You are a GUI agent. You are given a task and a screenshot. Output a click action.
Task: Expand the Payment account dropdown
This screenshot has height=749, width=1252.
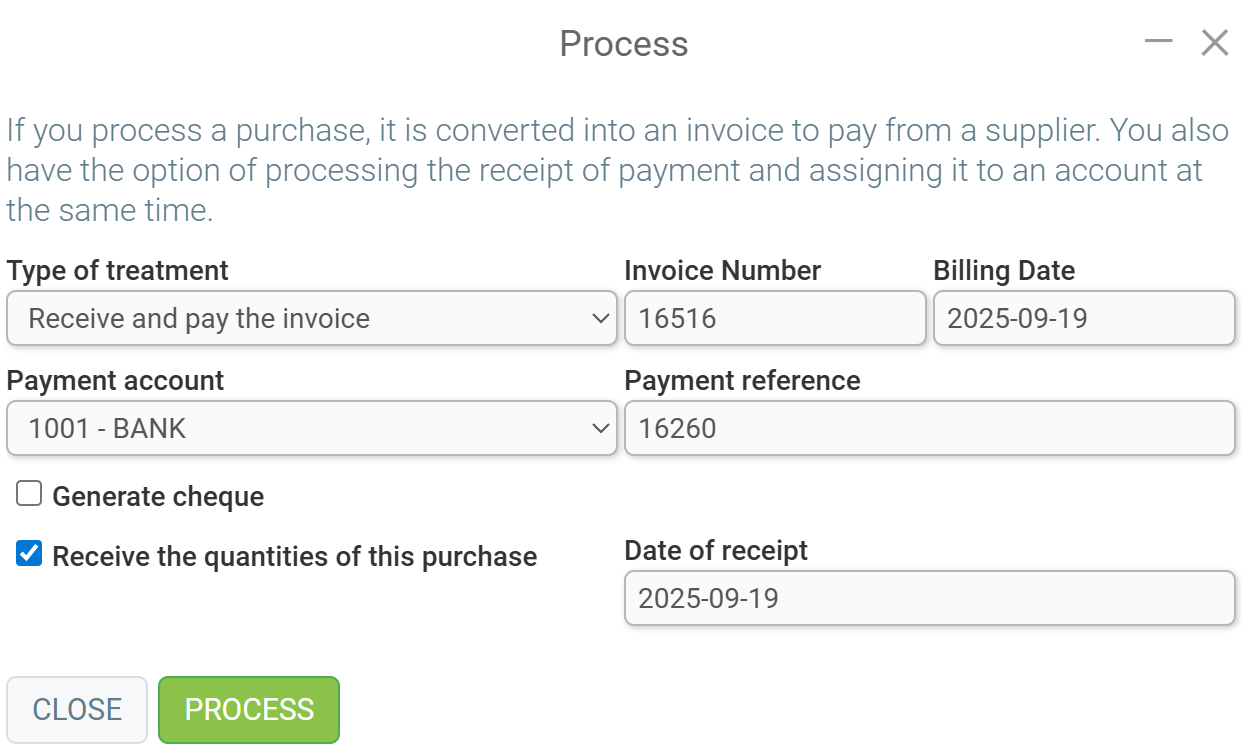pos(311,428)
